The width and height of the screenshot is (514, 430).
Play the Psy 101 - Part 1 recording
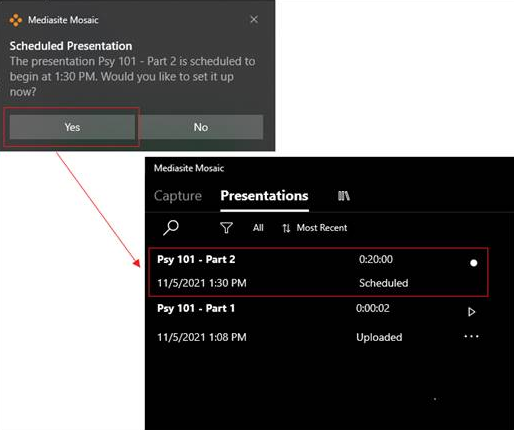[471, 312]
